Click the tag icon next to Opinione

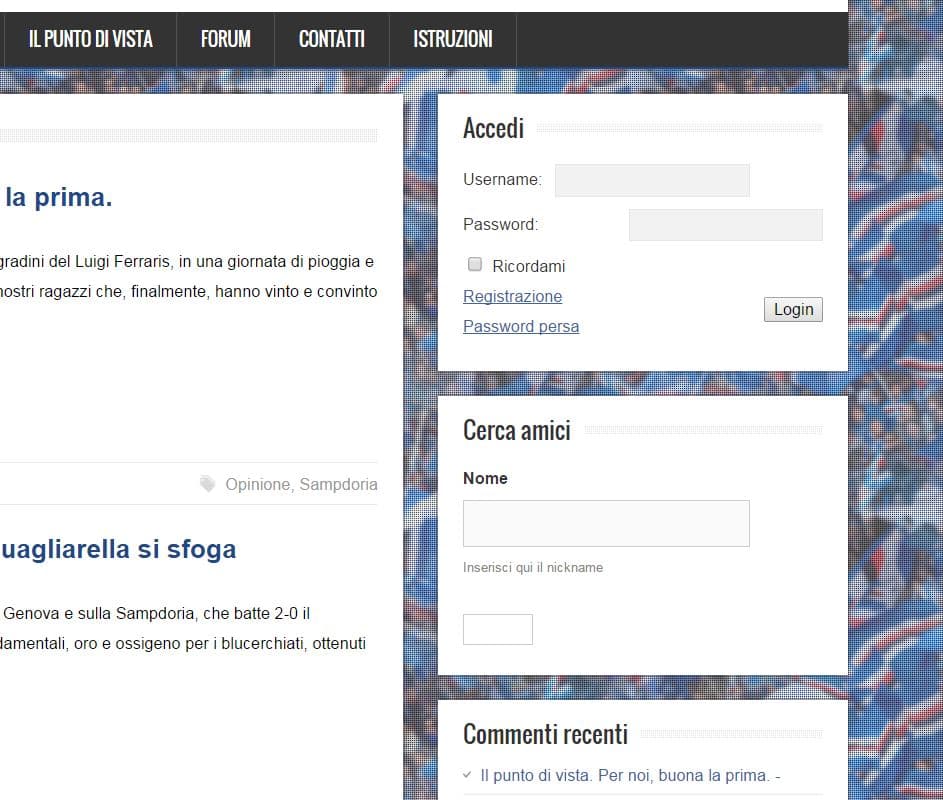click(x=207, y=484)
